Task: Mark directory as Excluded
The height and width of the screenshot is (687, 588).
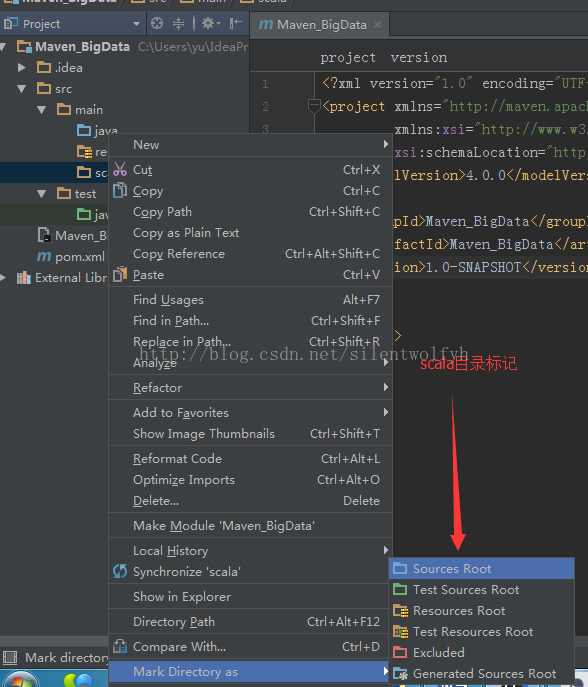Action: coord(482,653)
